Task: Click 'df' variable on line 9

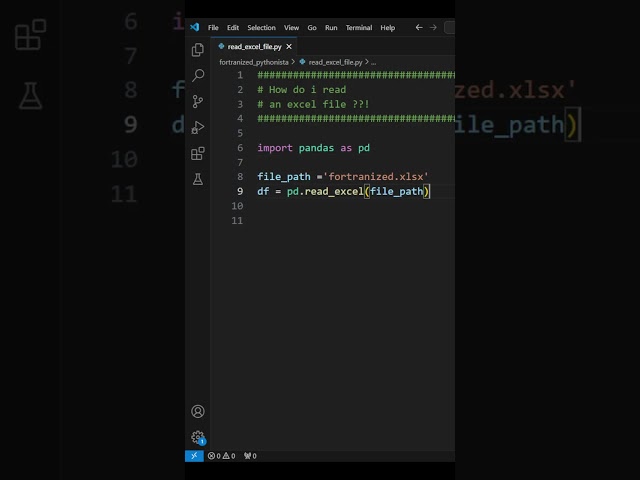Action: 263,191
